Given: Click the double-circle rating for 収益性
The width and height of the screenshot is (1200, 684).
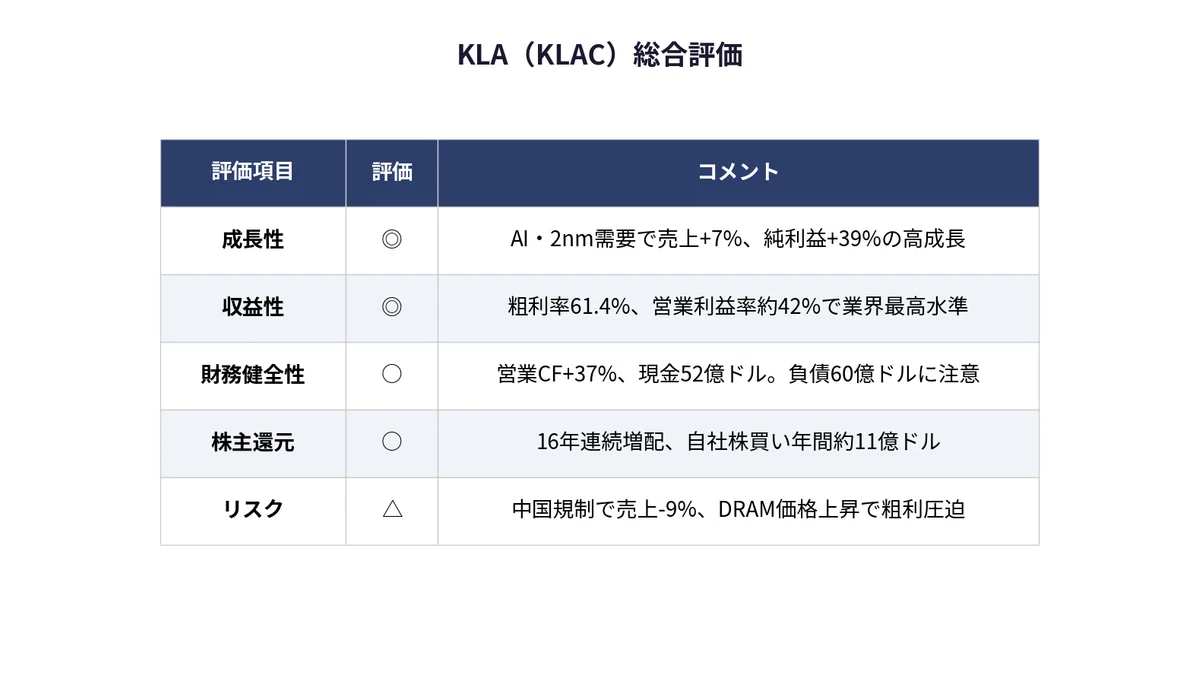Looking at the screenshot, I should coord(392,307).
